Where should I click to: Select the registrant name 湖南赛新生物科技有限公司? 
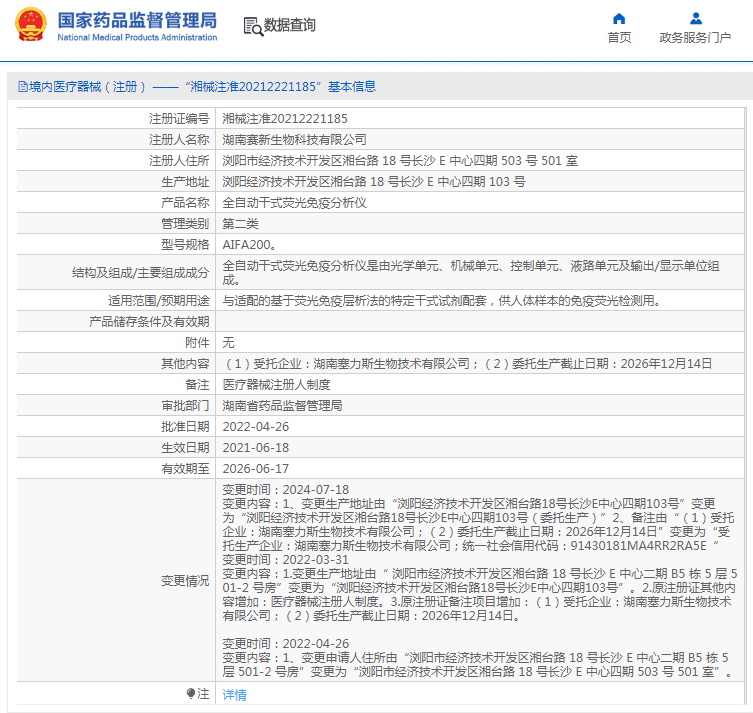click(294, 140)
